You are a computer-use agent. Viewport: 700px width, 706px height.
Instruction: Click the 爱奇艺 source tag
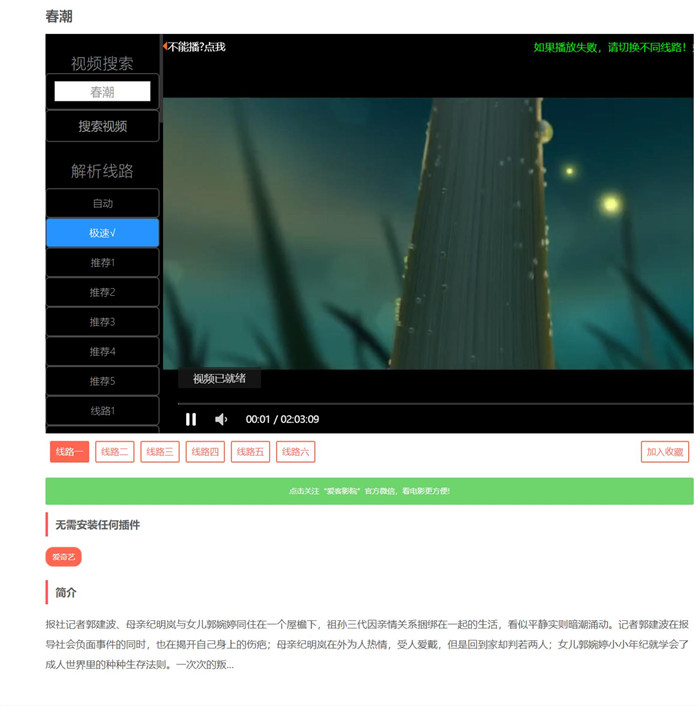63,557
